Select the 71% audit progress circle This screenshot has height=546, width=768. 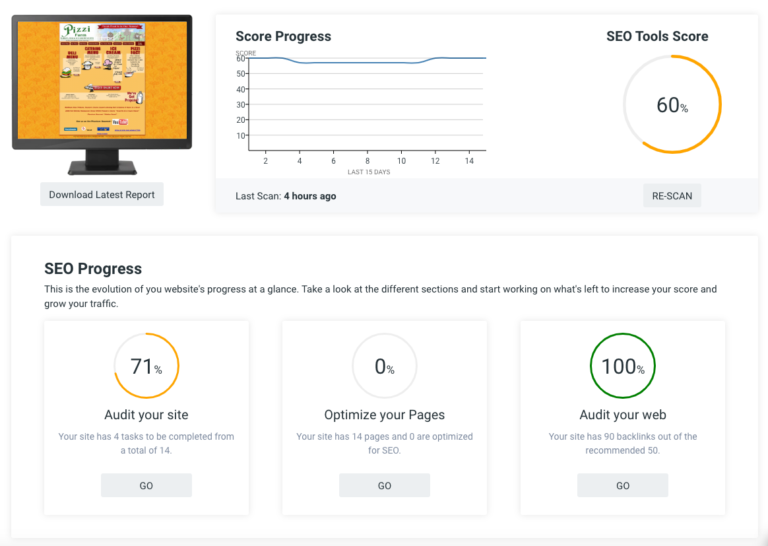(x=146, y=366)
